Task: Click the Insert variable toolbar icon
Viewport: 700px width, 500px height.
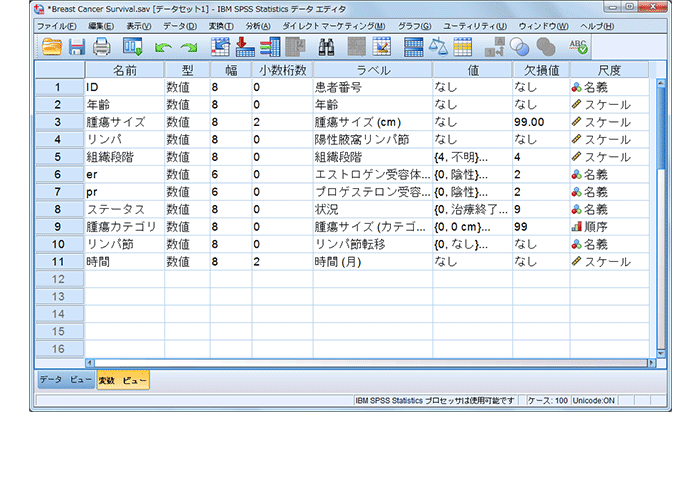Action: (x=381, y=47)
